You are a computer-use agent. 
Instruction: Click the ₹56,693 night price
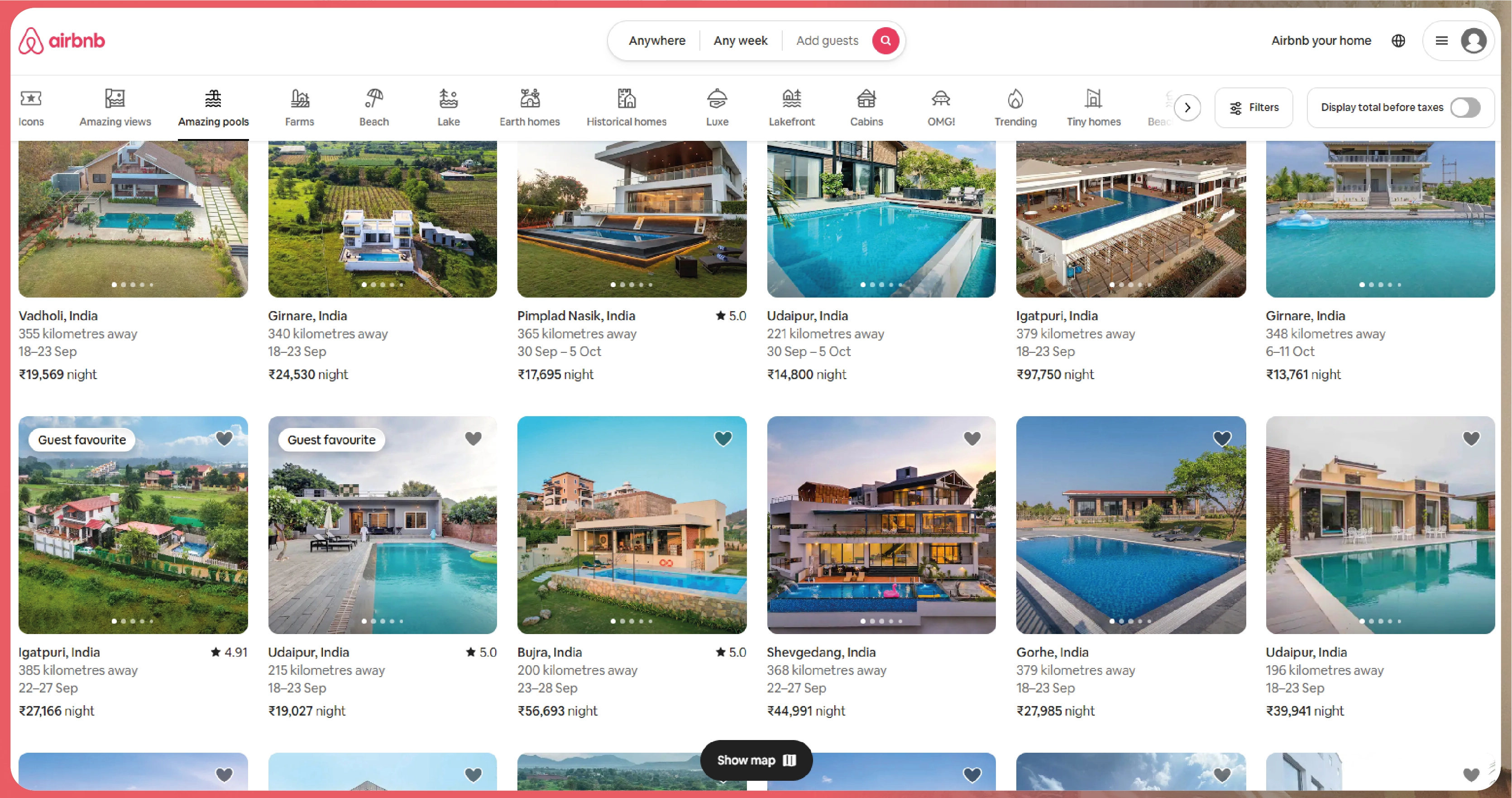point(557,711)
